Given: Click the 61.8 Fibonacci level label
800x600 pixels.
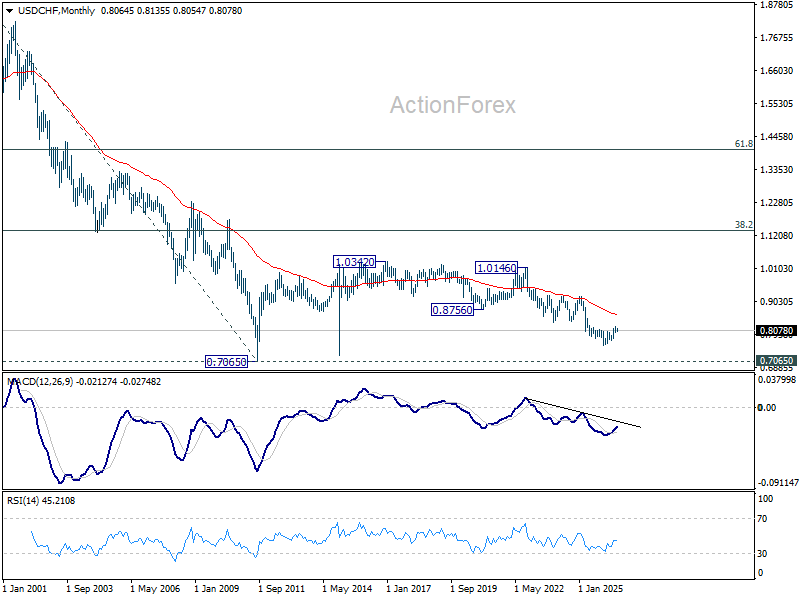Looking at the screenshot, I should click(743, 144).
